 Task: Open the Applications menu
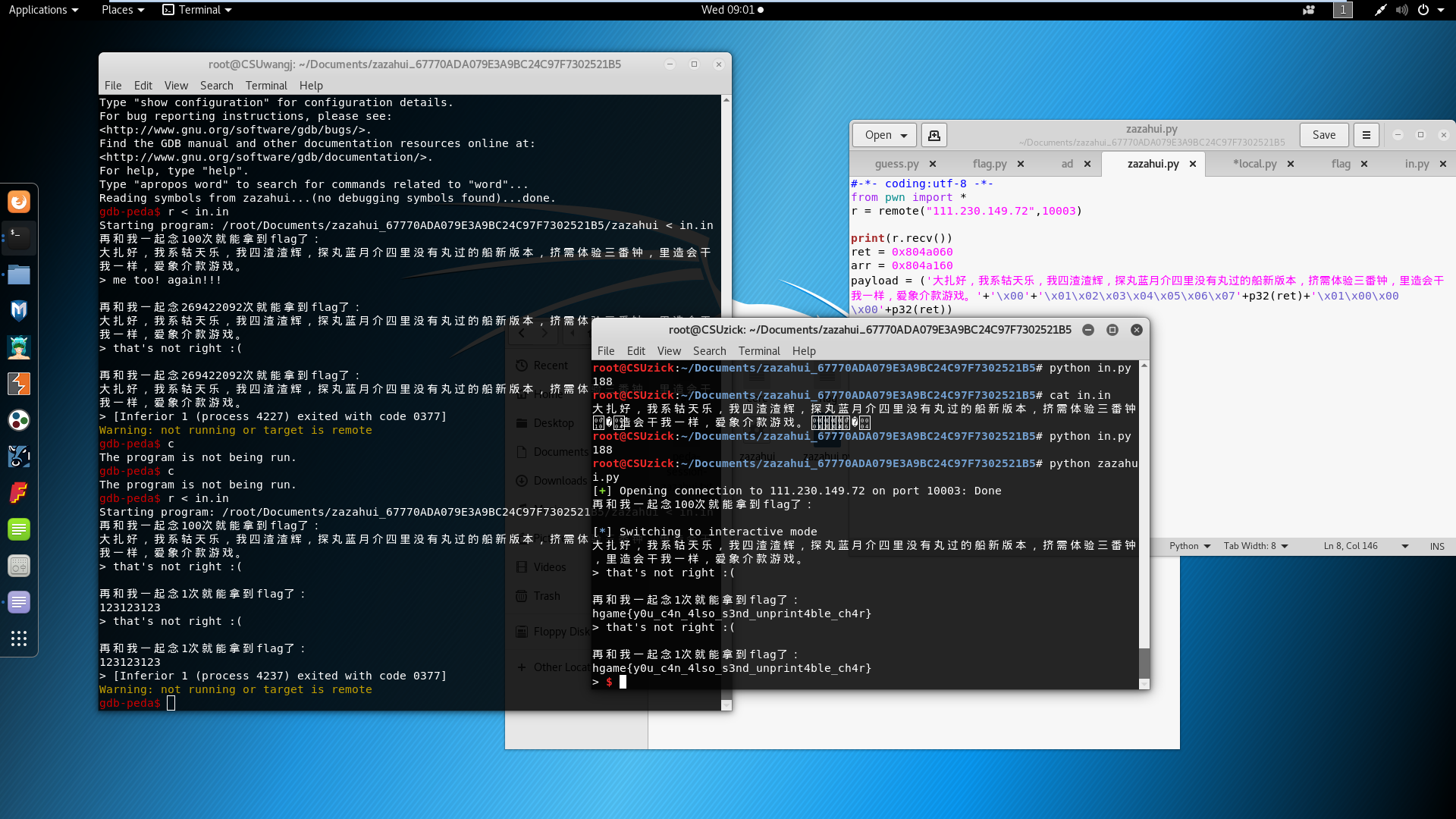point(43,10)
